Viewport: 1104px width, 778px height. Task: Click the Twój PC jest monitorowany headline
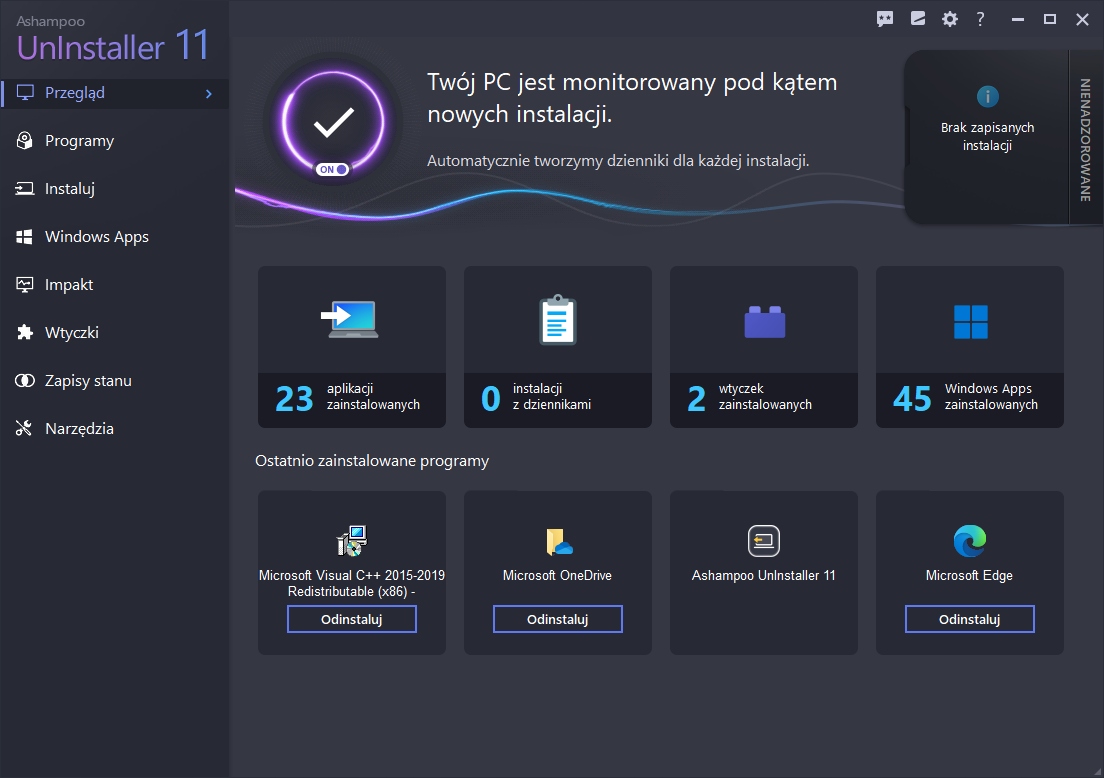coord(632,98)
